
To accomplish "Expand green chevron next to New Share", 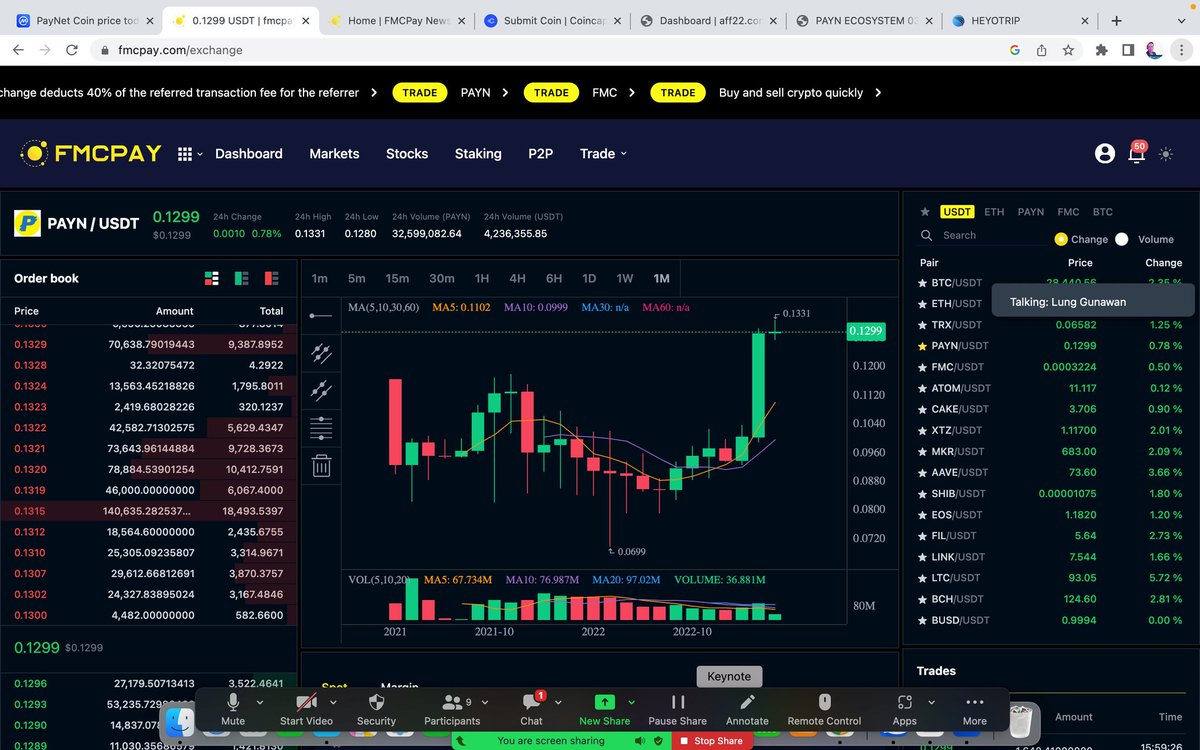I will tap(632, 702).
